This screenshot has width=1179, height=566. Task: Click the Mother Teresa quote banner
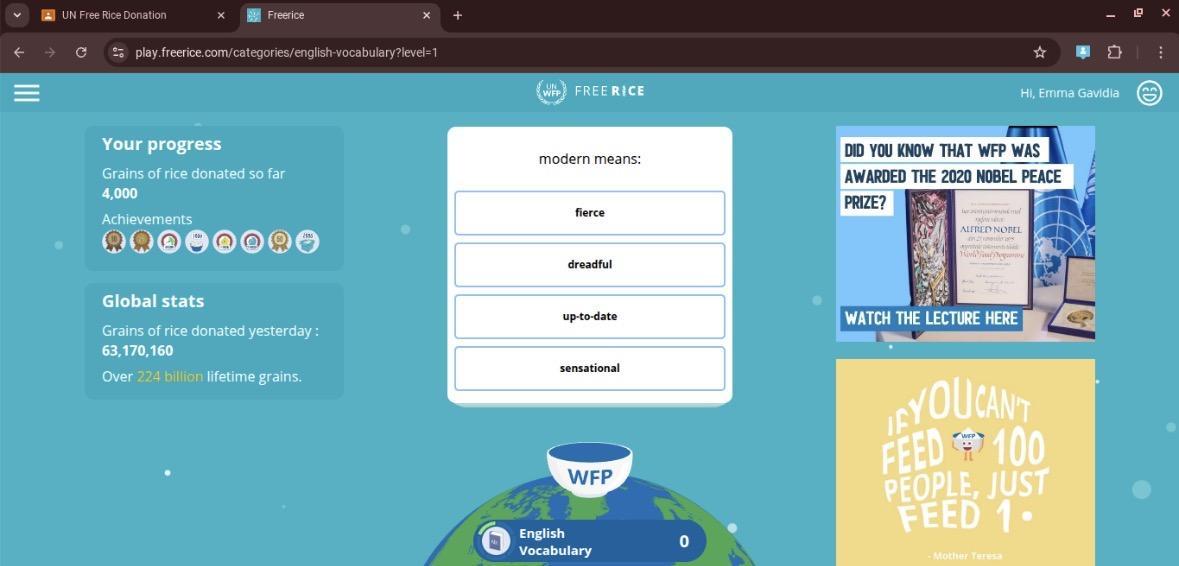965,462
